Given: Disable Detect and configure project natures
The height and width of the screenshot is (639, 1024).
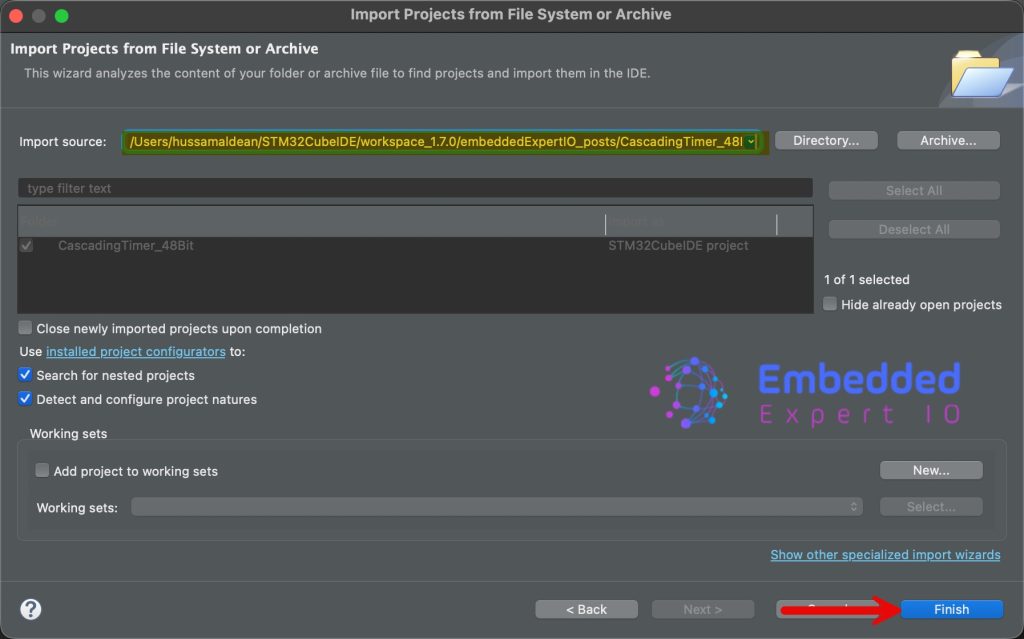Looking at the screenshot, I should (x=26, y=399).
